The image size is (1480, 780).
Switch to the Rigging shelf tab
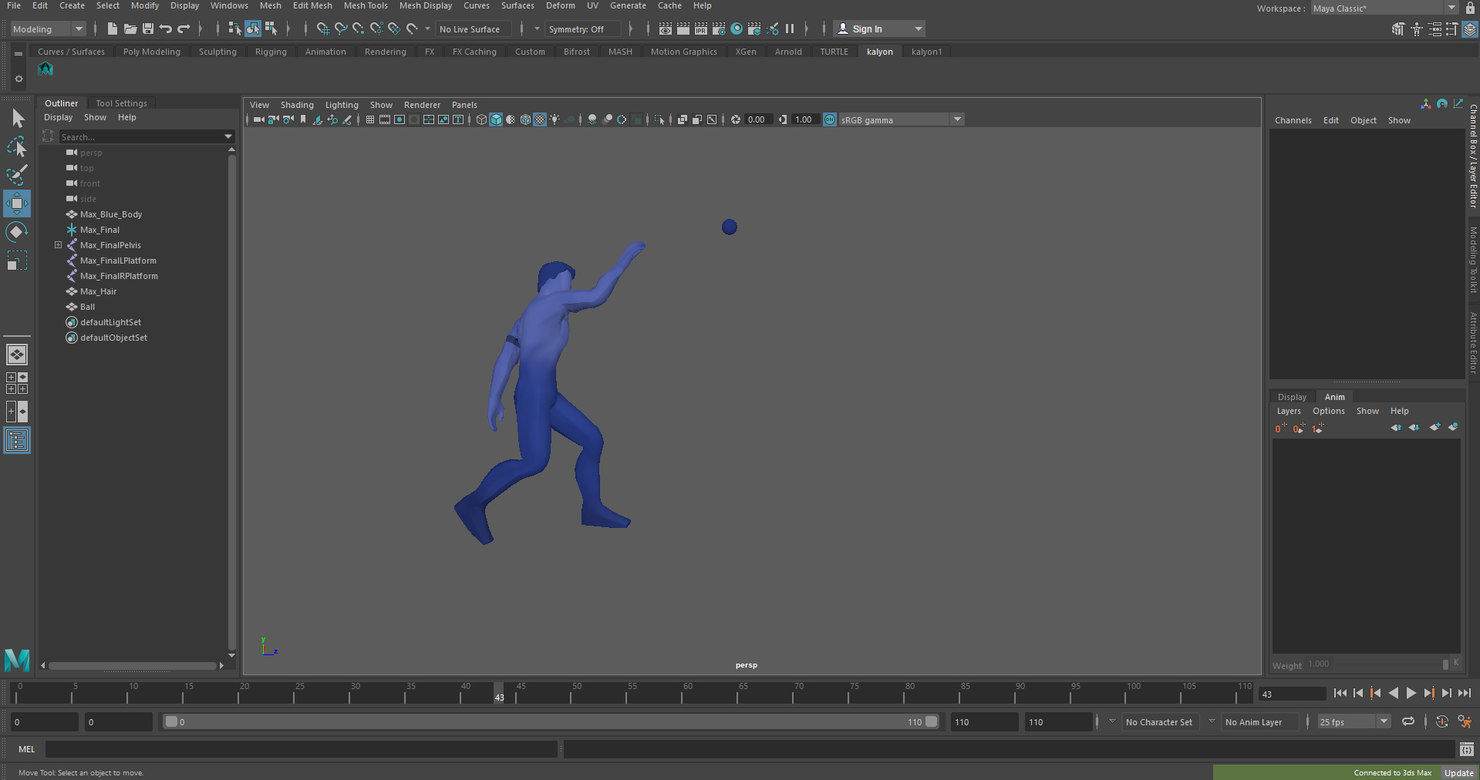point(270,52)
